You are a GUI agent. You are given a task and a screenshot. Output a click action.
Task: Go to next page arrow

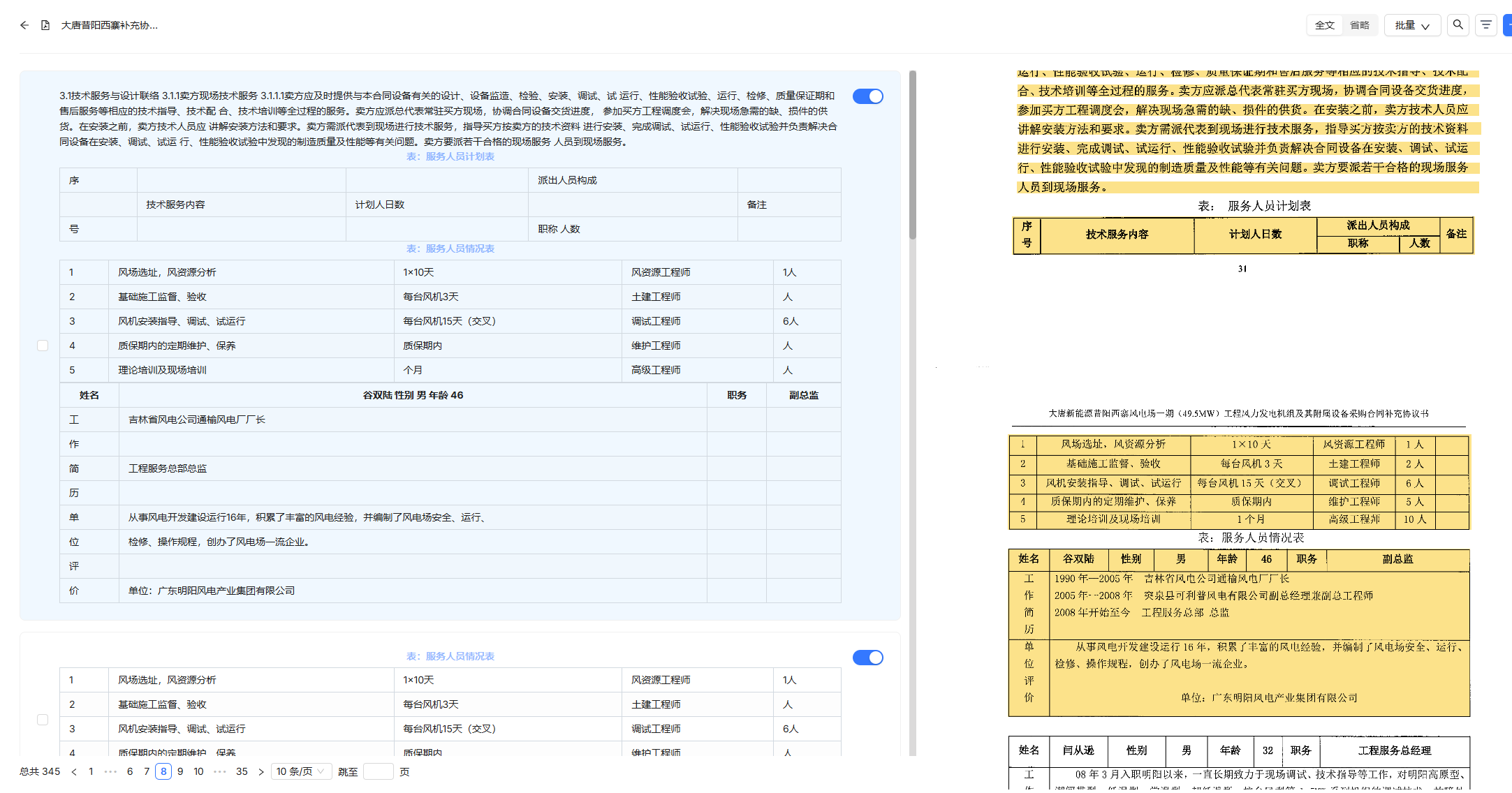261,771
